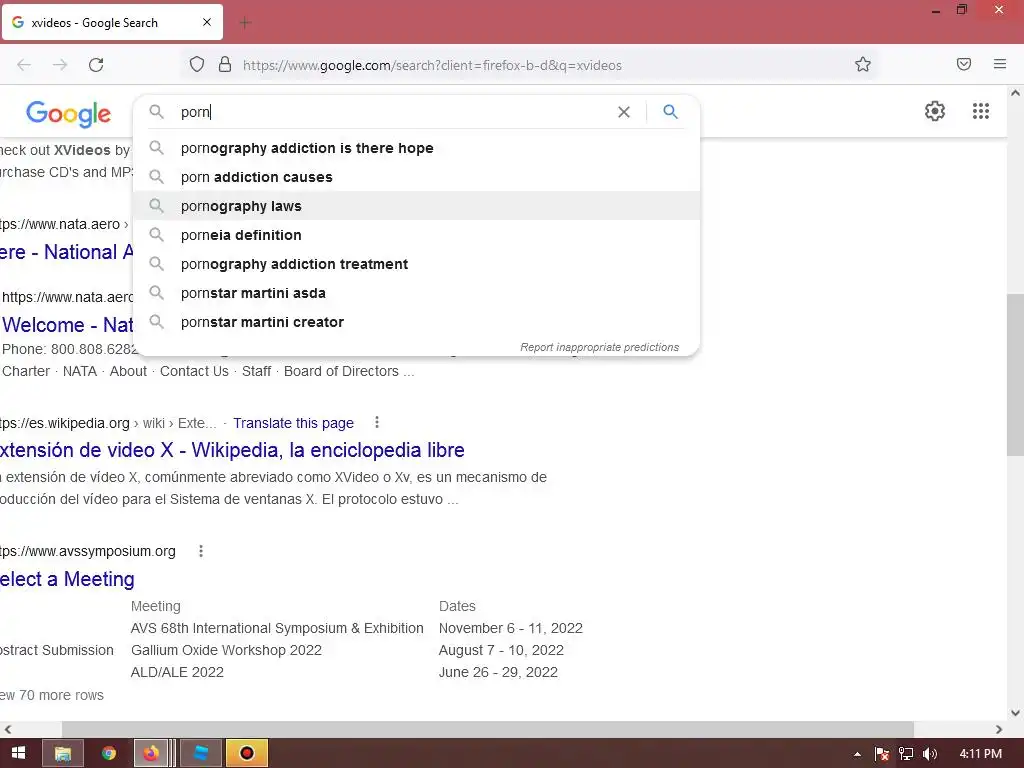Viewport: 1024px width, 768px height.
Task: Click 'ALD/ALE 2022' table cell
Action: click(x=177, y=672)
